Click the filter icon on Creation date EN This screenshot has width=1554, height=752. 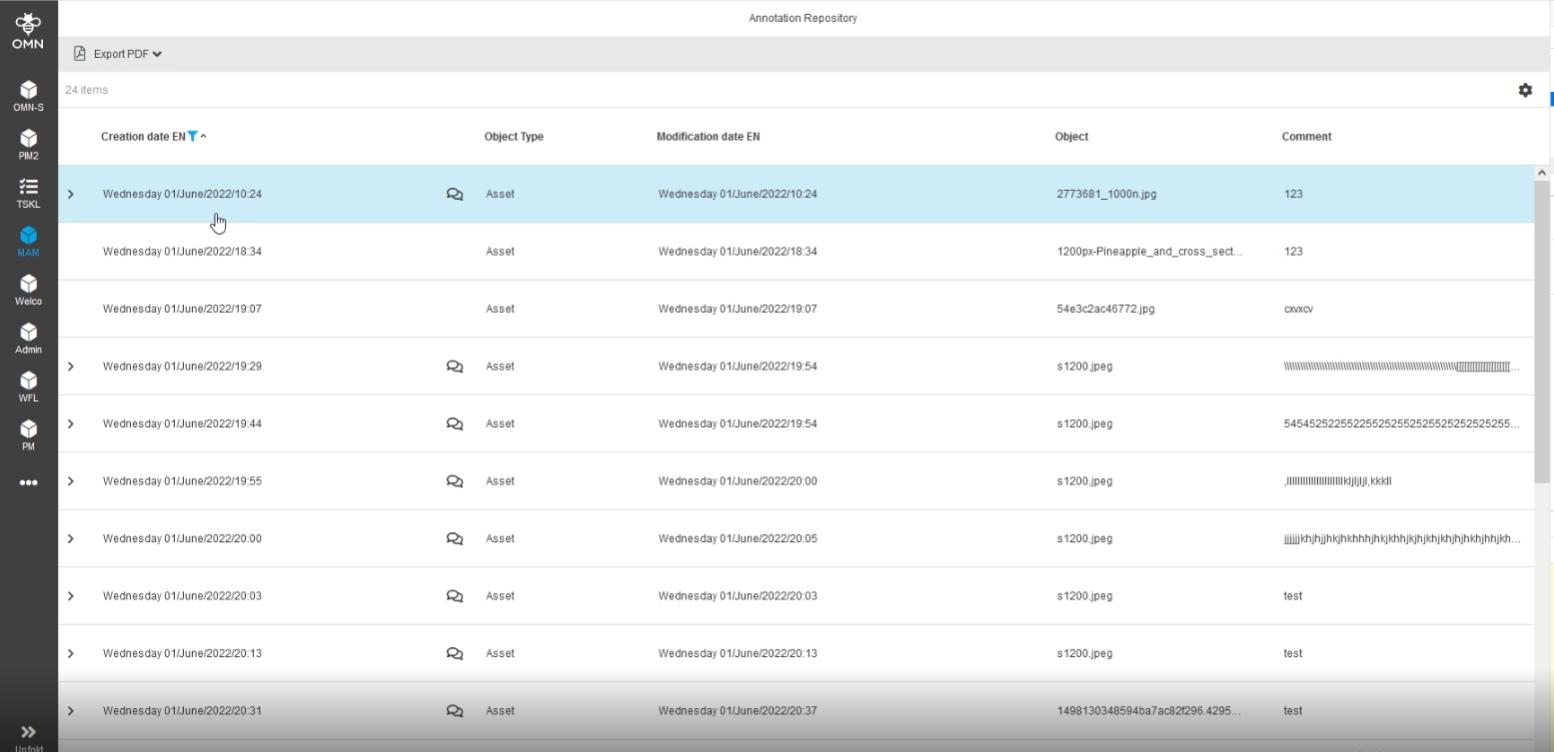click(x=192, y=136)
